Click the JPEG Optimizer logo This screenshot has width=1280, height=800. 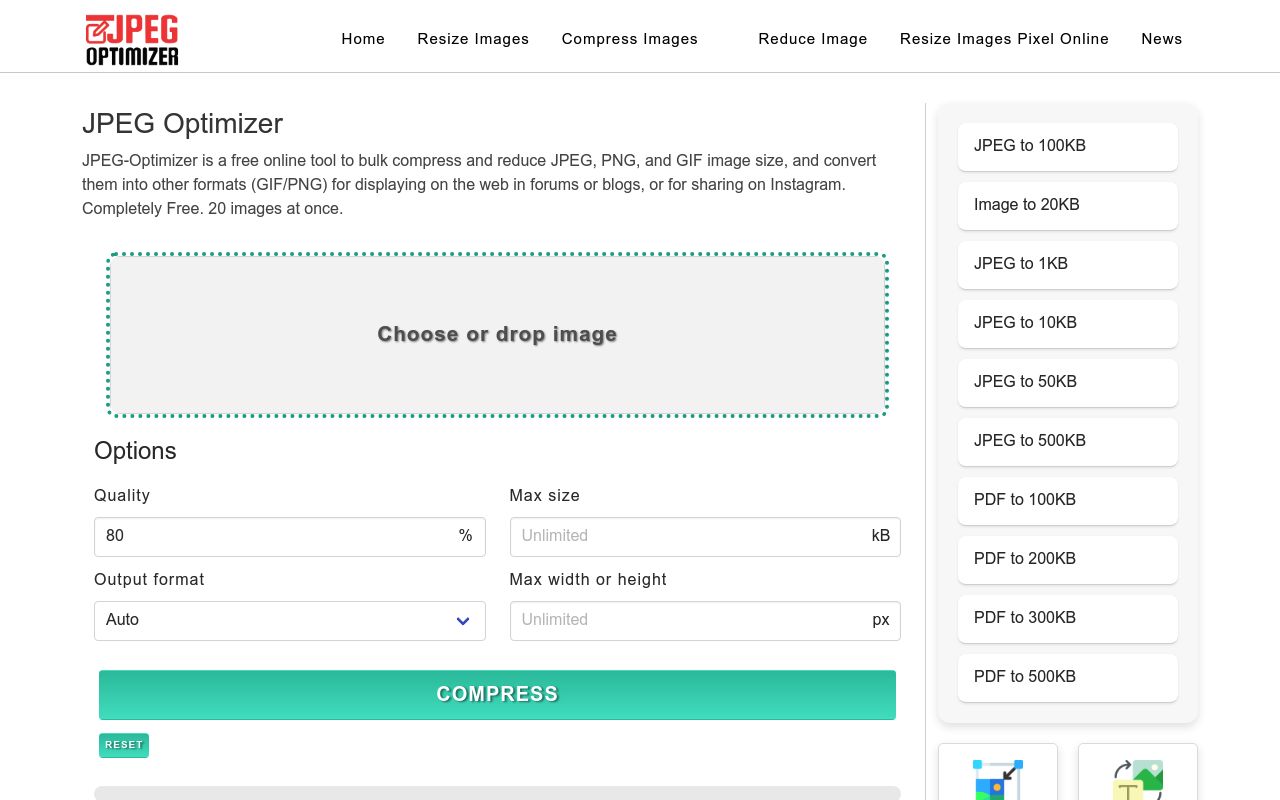click(x=131, y=38)
